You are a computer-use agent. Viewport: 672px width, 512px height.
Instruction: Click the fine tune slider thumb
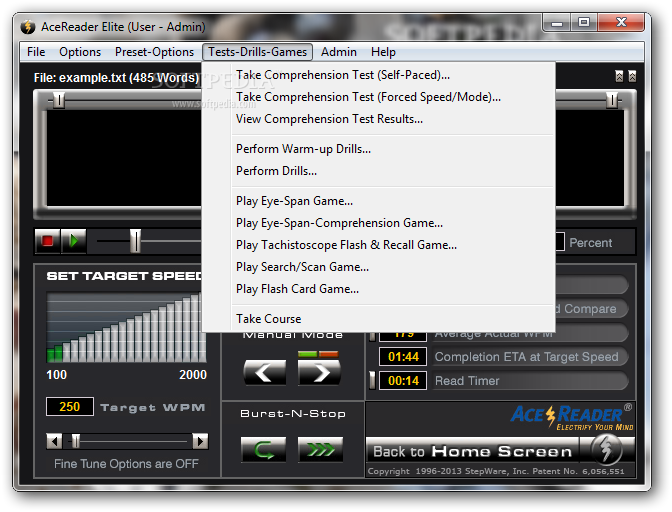click(76, 441)
